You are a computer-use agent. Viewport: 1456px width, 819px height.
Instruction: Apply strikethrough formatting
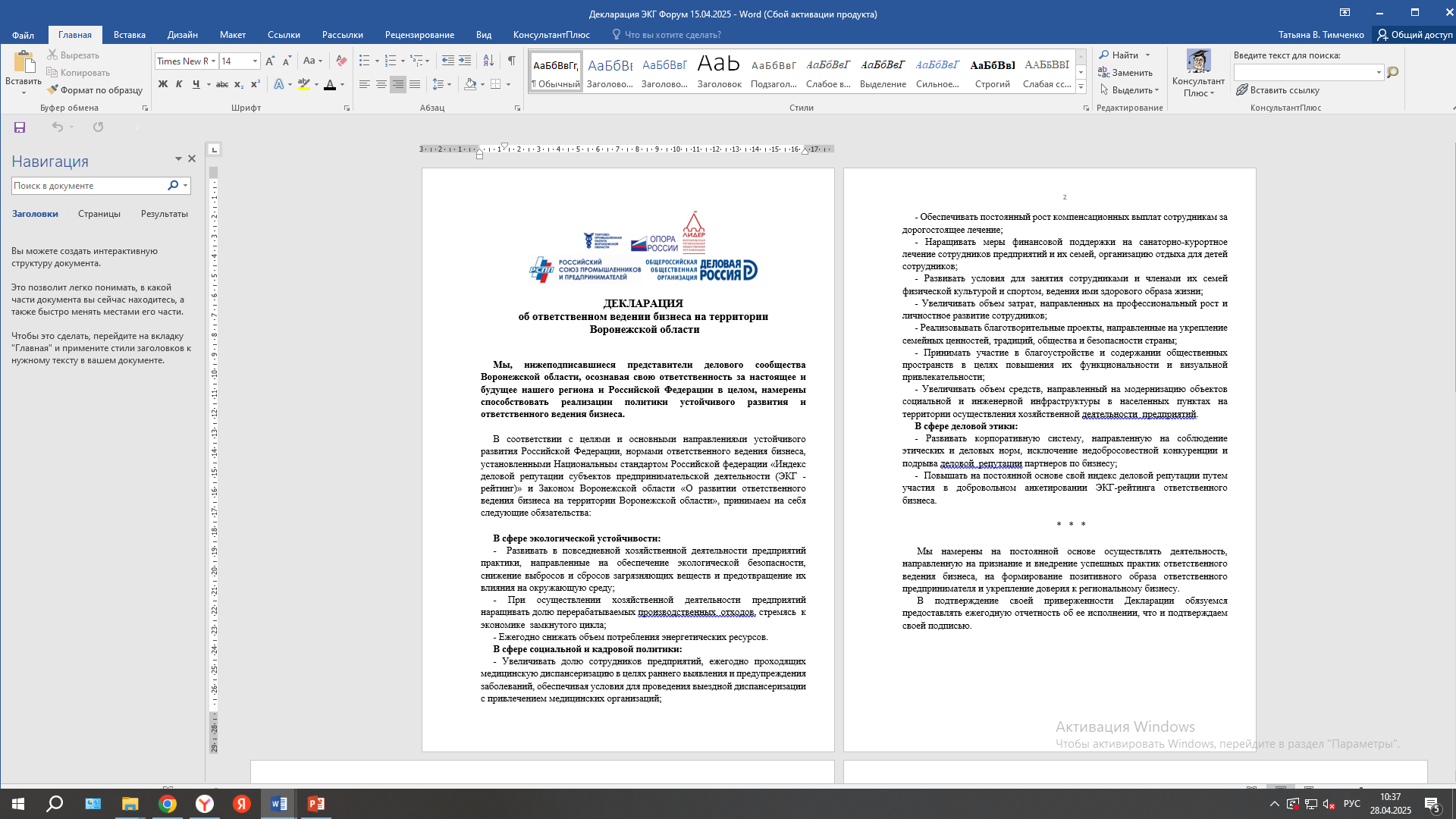(x=222, y=84)
